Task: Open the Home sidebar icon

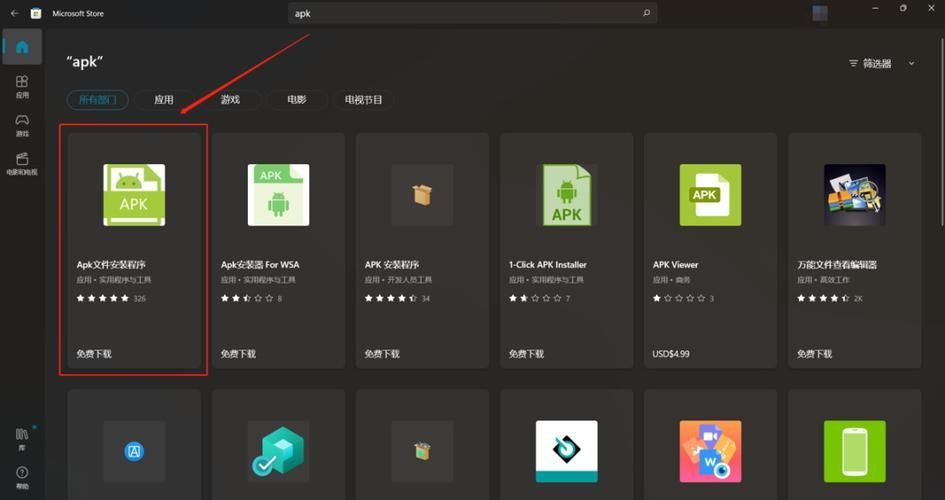Action: click(x=22, y=46)
